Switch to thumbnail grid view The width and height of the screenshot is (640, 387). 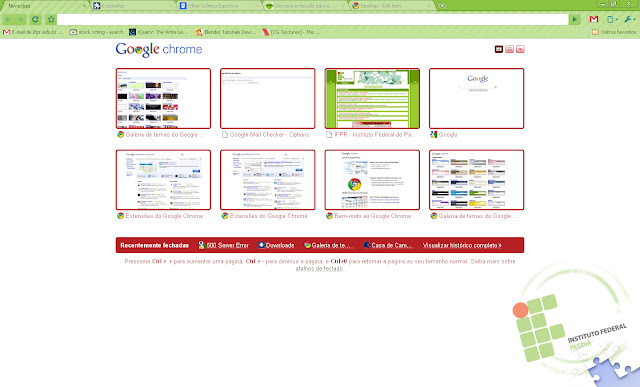pyautogui.click(x=498, y=49)
